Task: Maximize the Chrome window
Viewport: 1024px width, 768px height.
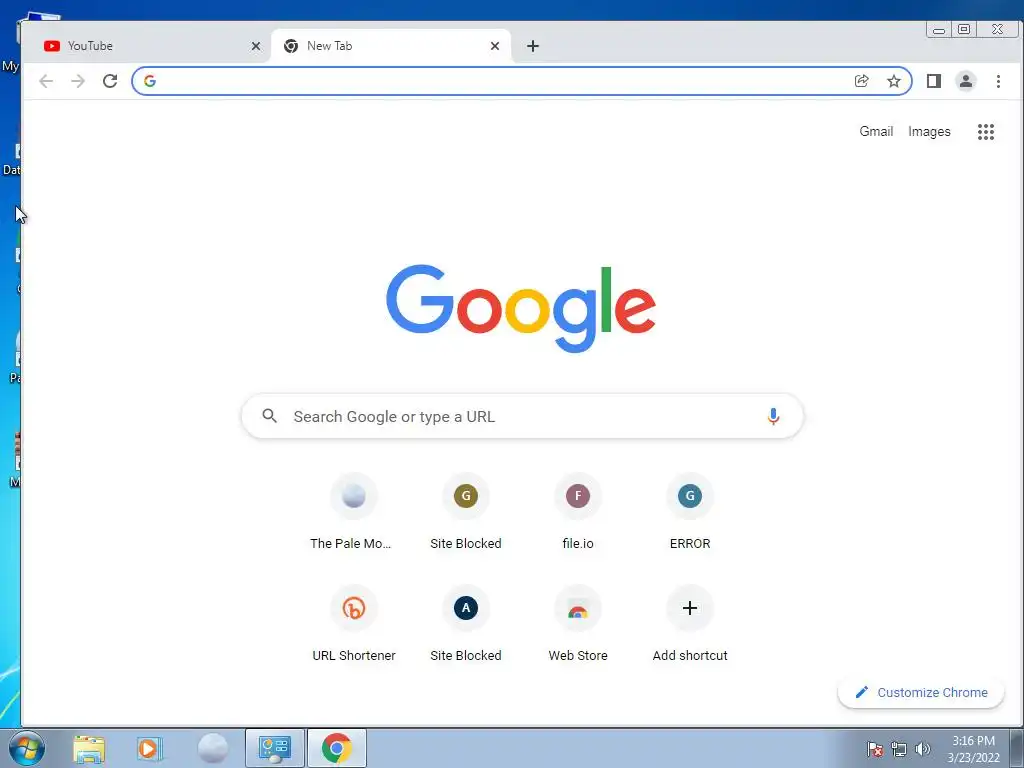Action: pyautogui.click(x=964, y=29)
